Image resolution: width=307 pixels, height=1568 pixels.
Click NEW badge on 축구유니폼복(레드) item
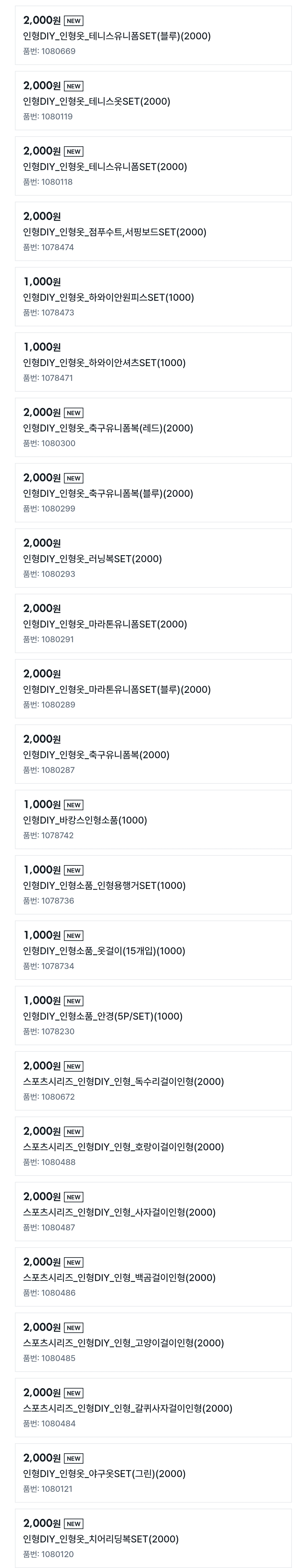point(74,413)
